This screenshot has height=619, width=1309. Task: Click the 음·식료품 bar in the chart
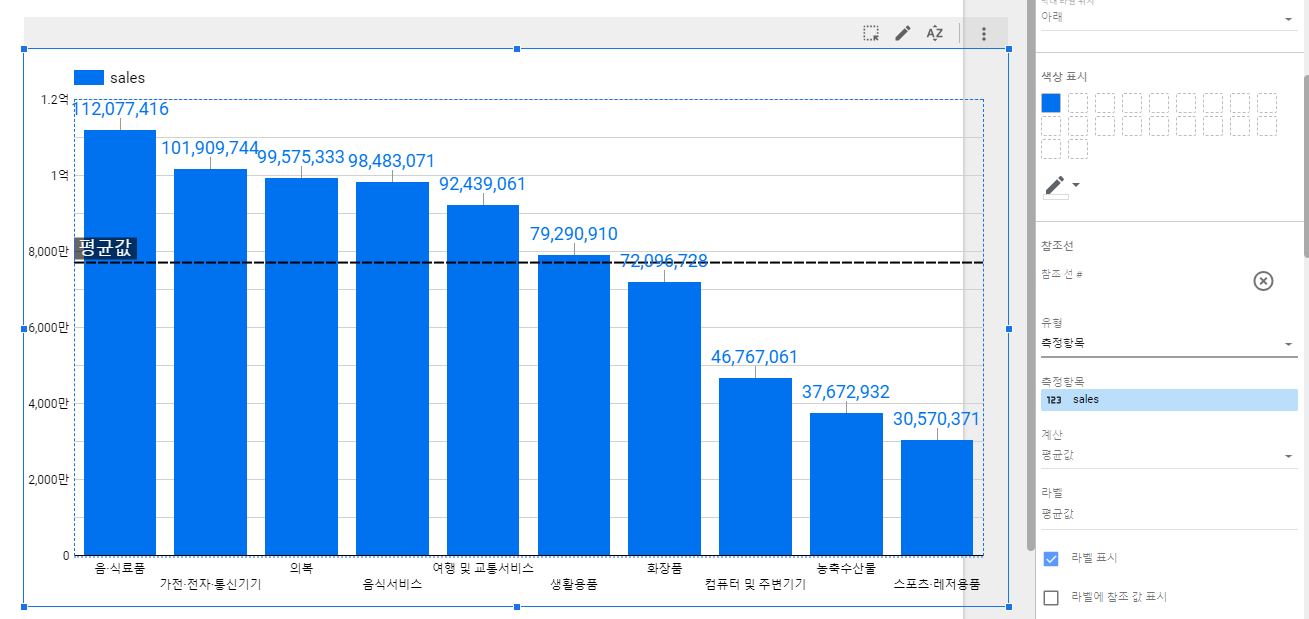pos(120,342)
